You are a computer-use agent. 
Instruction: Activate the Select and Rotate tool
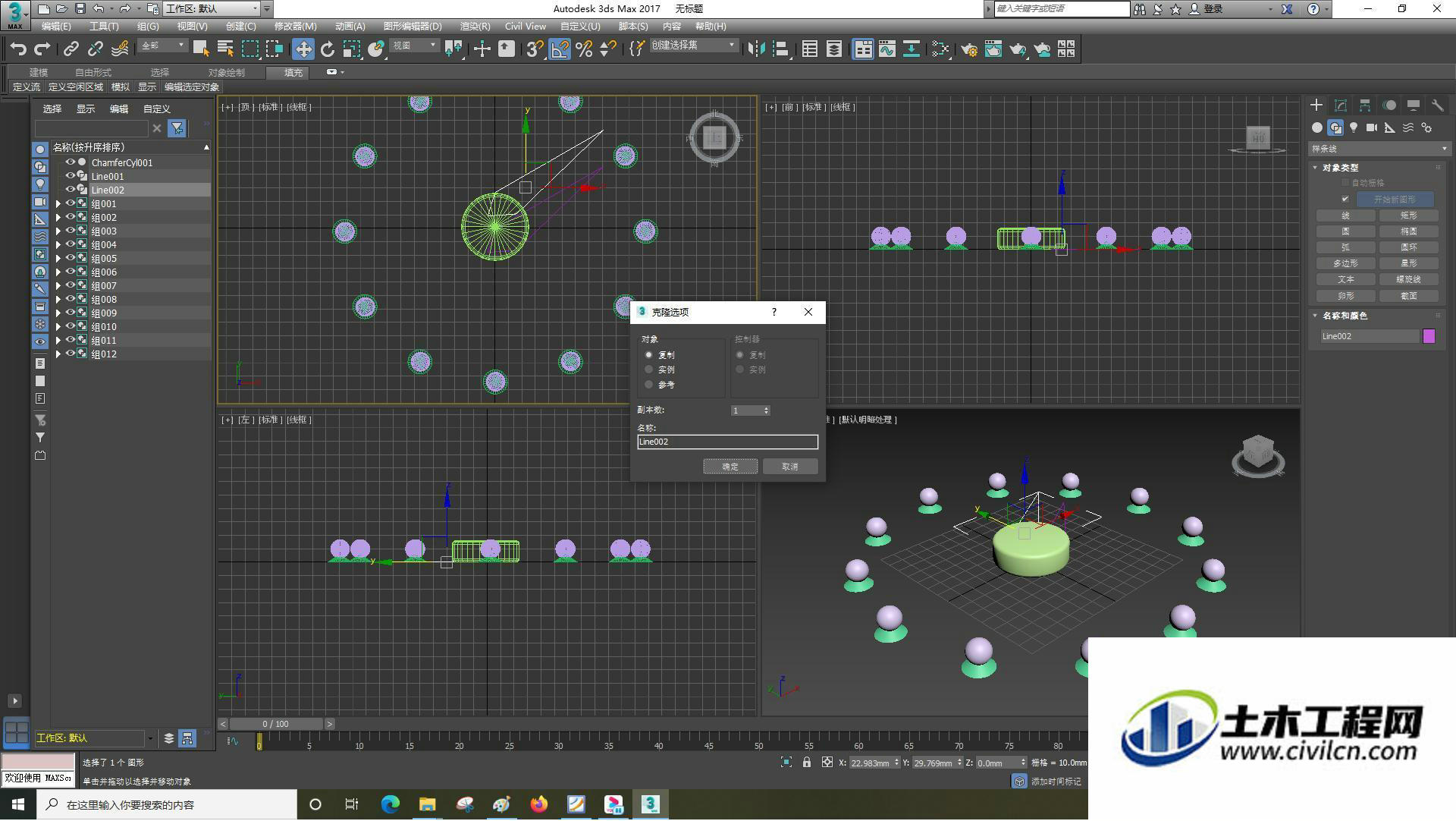click(x=328, y=49)
